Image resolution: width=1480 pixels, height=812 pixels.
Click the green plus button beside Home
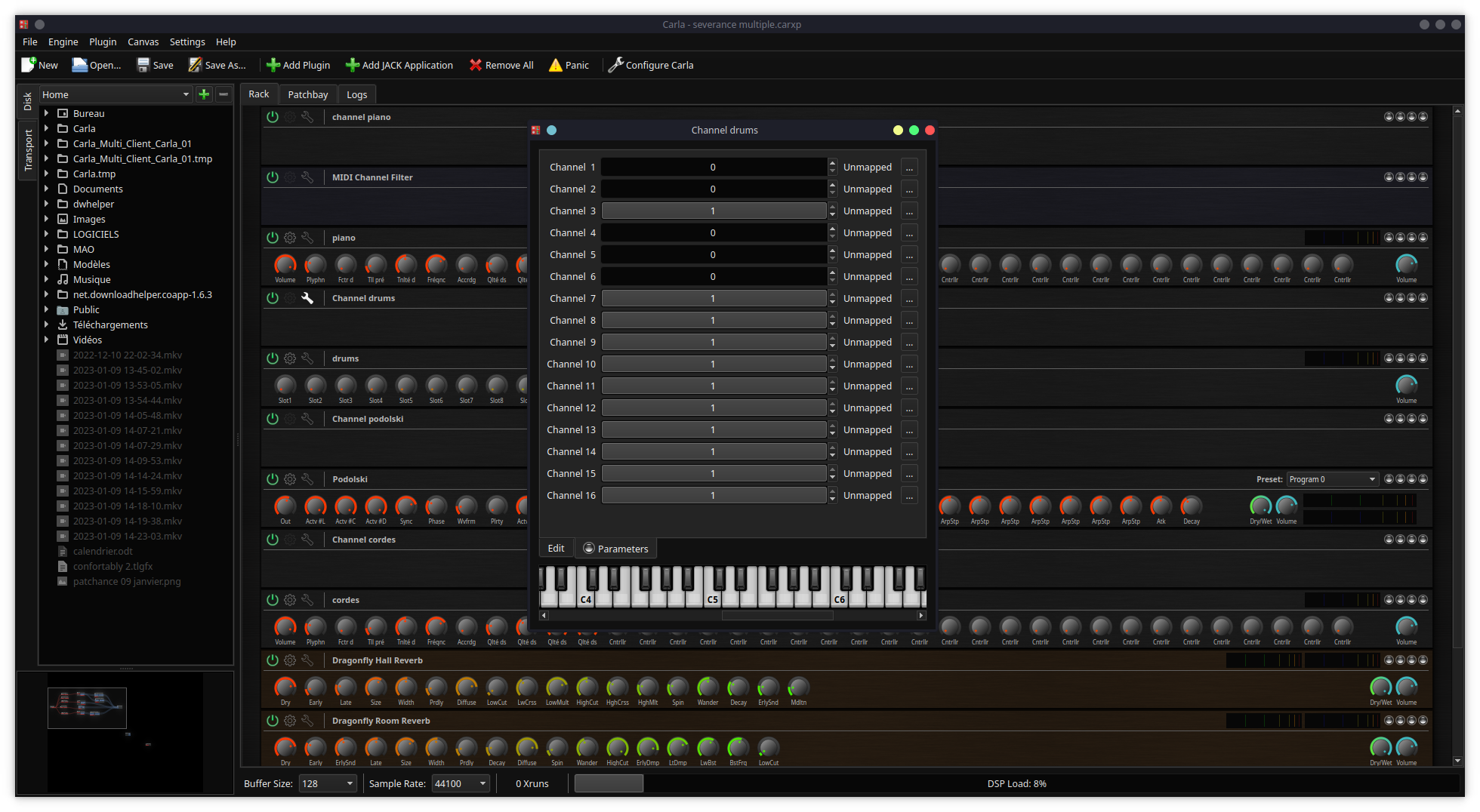pos(204,94)
